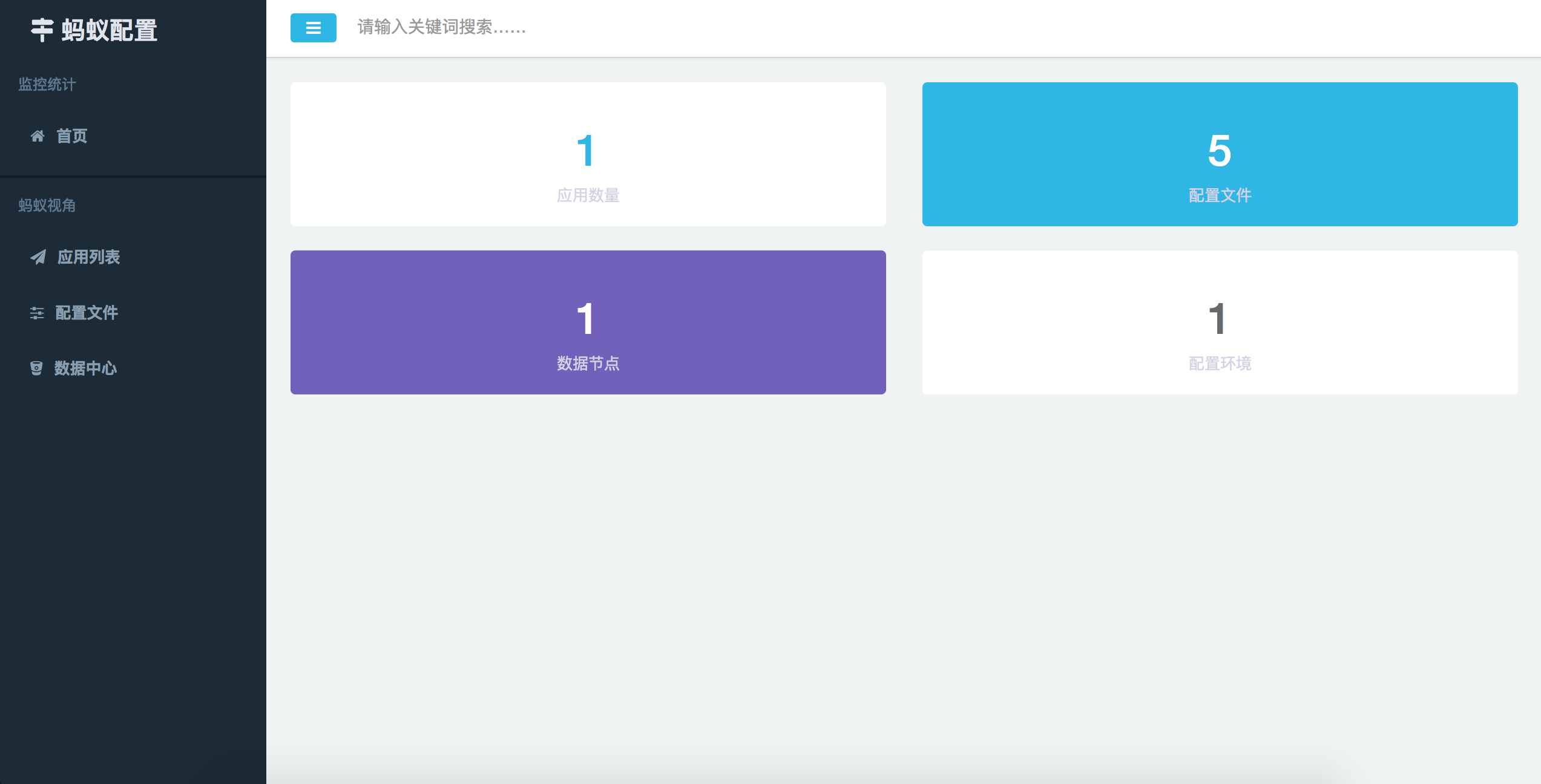Go to the 配置文件 sidebar entry
Screen dimensions: 1541x784
click(x=87, y=313)
